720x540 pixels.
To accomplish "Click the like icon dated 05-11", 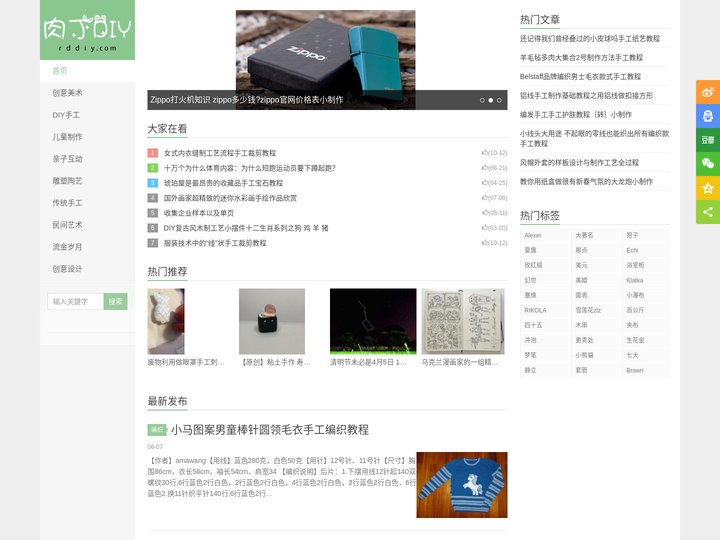I will pos(484,213).
